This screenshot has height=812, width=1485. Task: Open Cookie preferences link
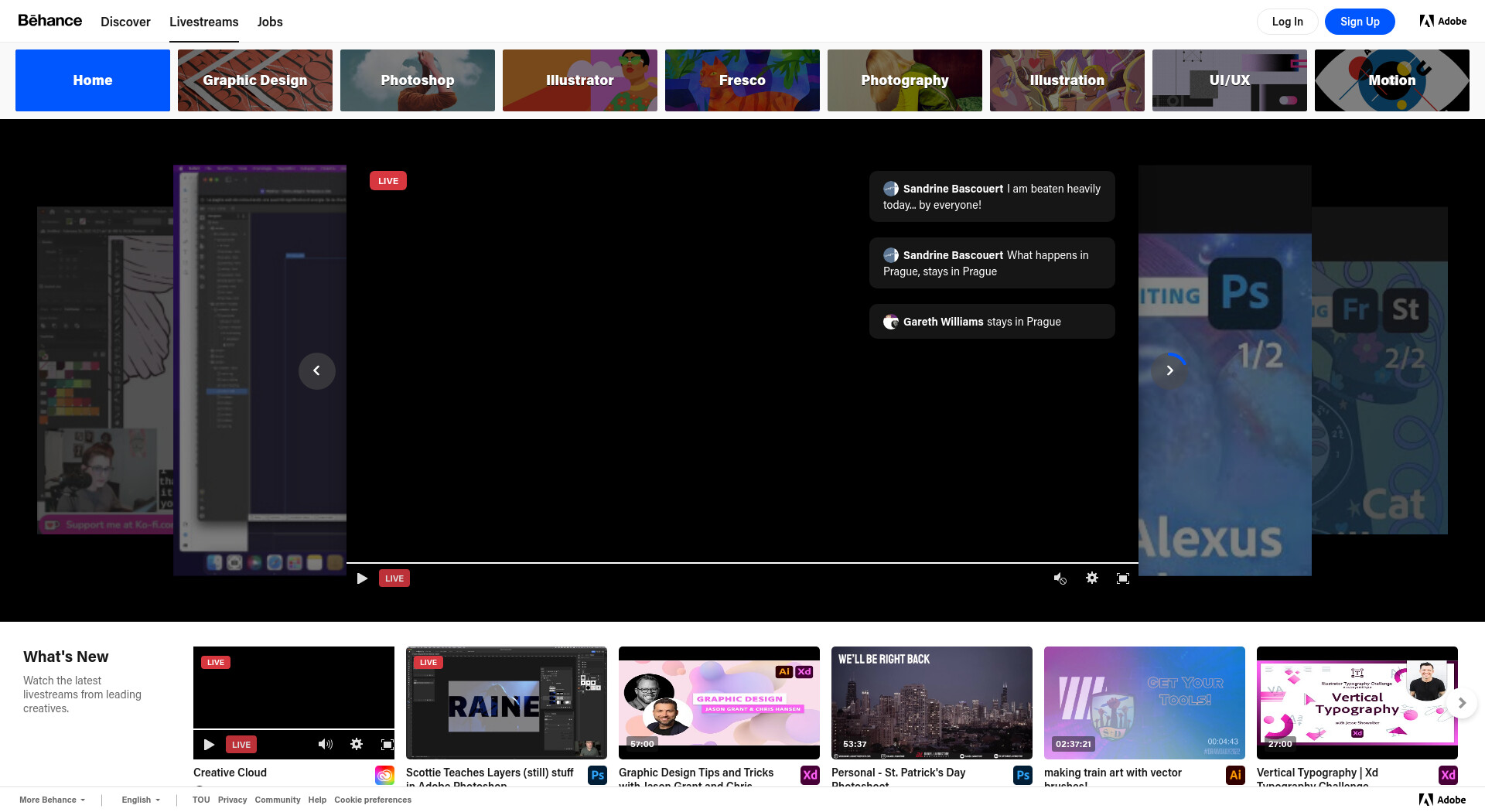tap(373, 800)
